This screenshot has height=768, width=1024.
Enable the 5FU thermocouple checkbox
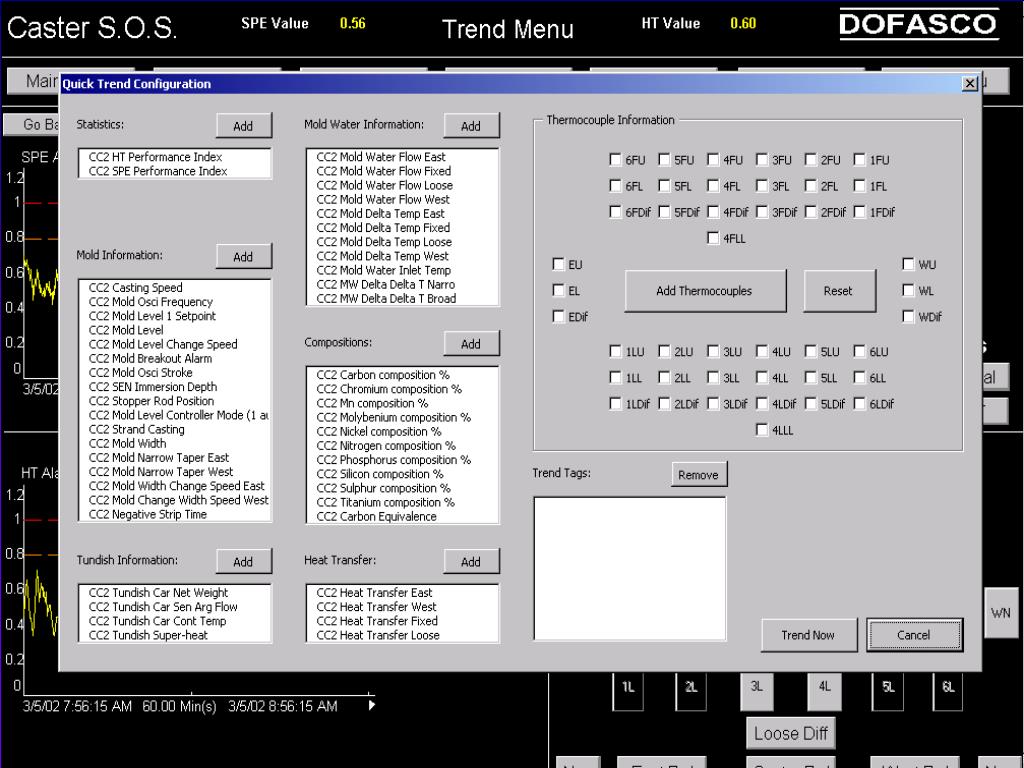click(x=664, y=159)
